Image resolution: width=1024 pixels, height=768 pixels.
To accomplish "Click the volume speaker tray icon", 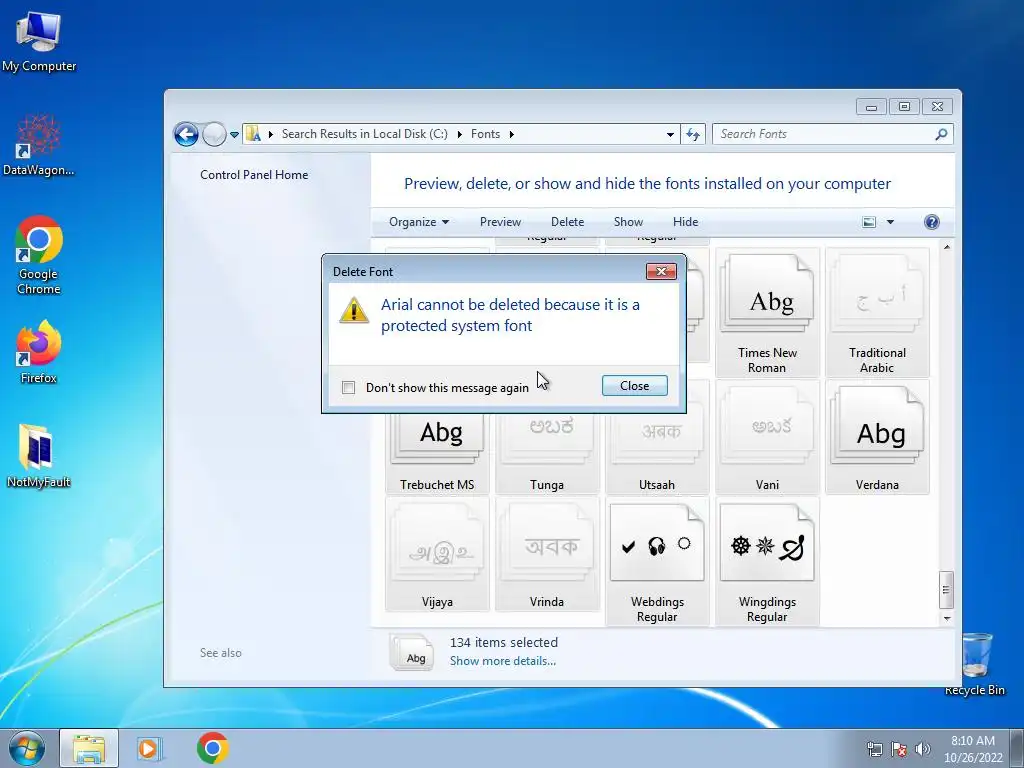I will (922, 749).
